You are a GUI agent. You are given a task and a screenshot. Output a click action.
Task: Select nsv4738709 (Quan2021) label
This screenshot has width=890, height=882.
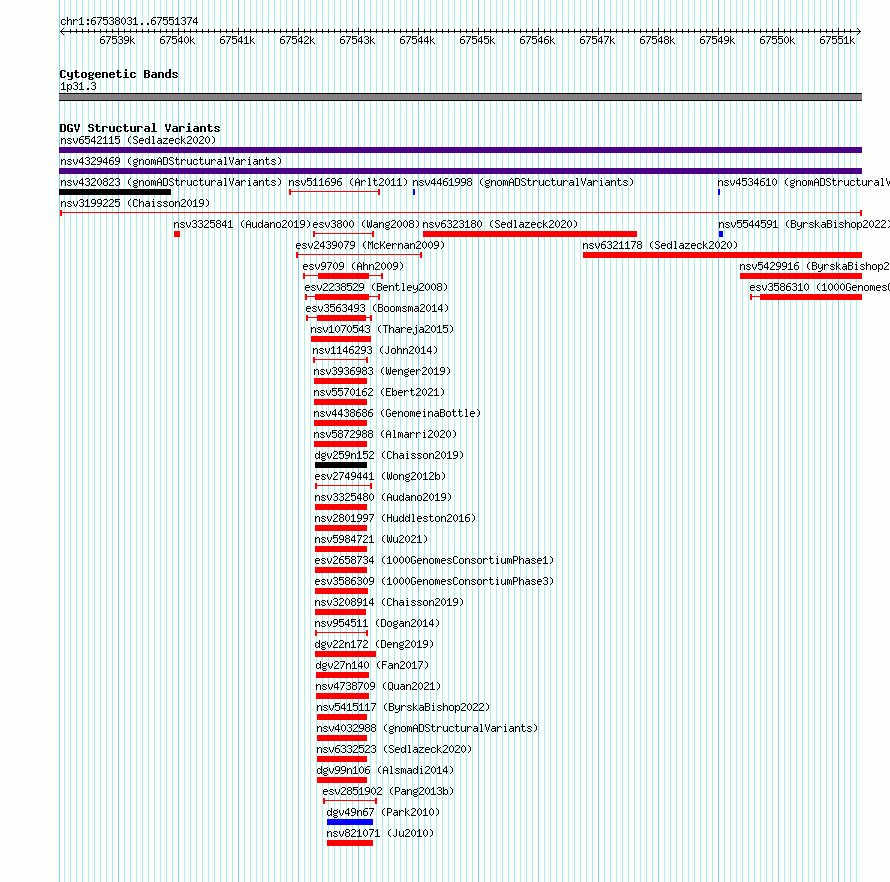tap(379, 686)
